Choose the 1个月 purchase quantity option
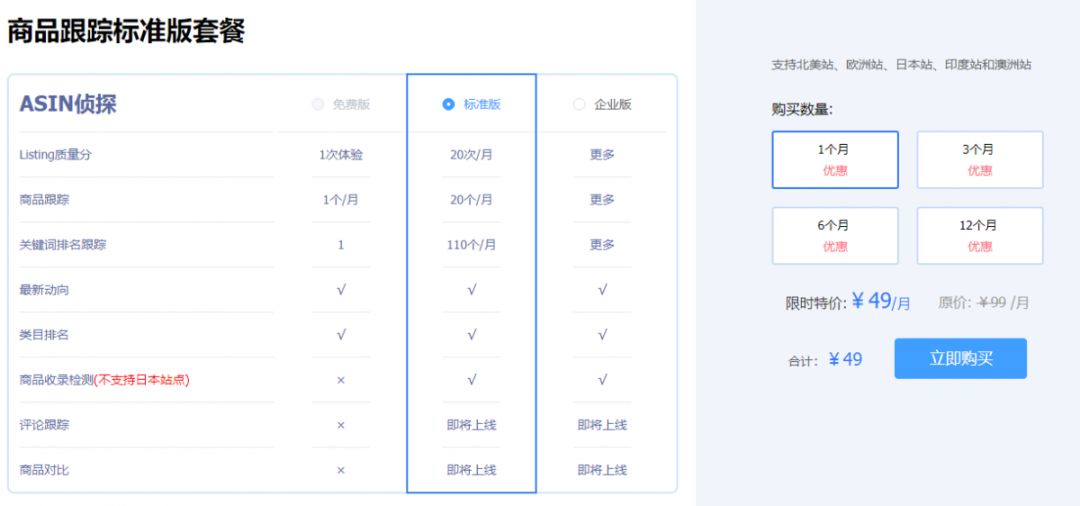This screenshot has width=1080, height=506. [x=835, y=160]
